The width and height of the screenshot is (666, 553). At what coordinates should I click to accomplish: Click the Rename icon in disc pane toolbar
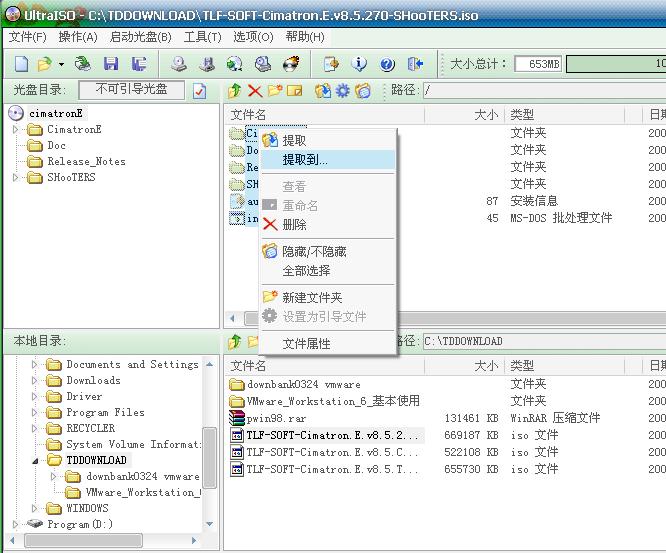point(294,90)
